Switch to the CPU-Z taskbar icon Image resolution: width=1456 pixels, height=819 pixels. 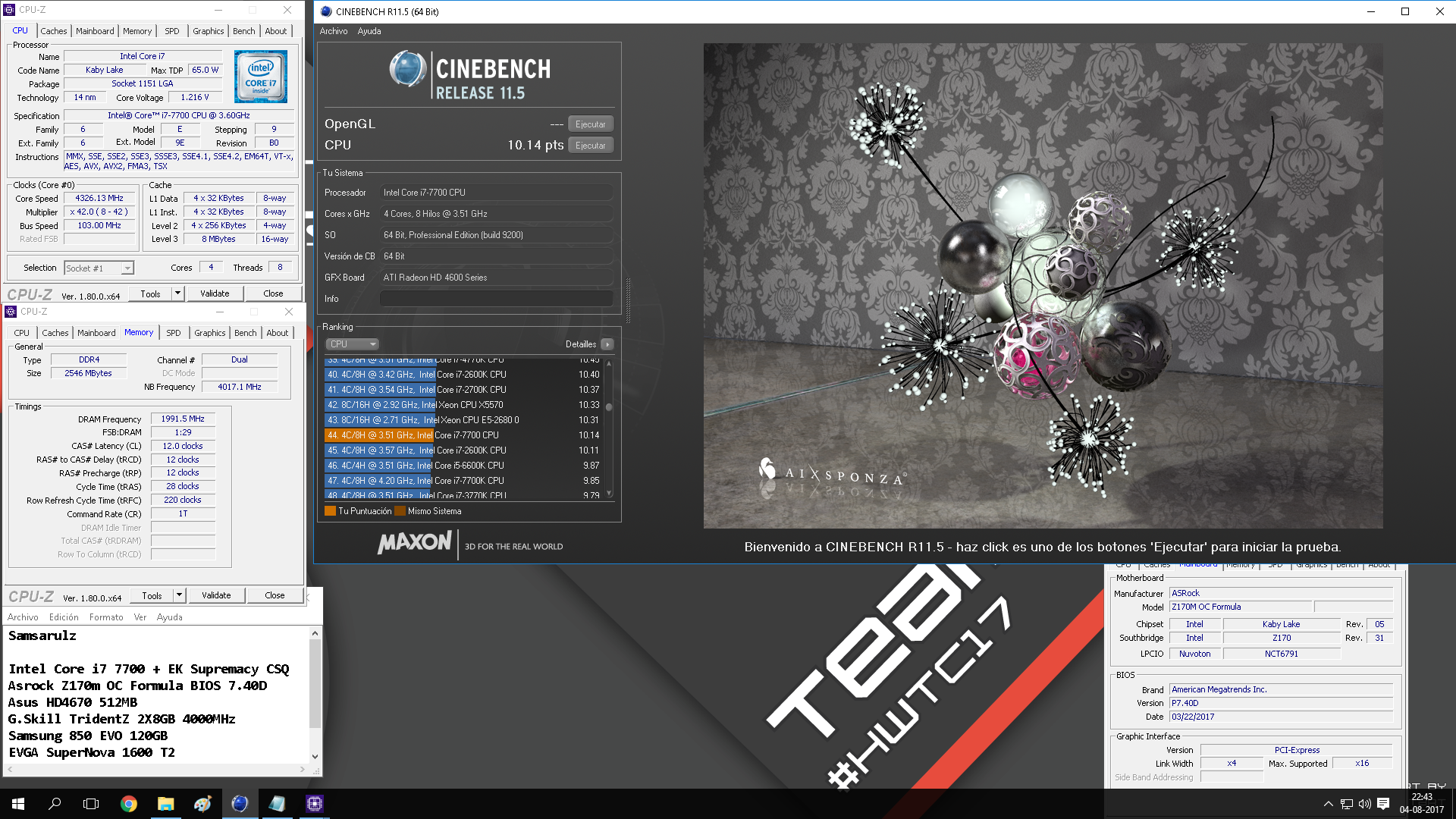[x=314, y=804]
